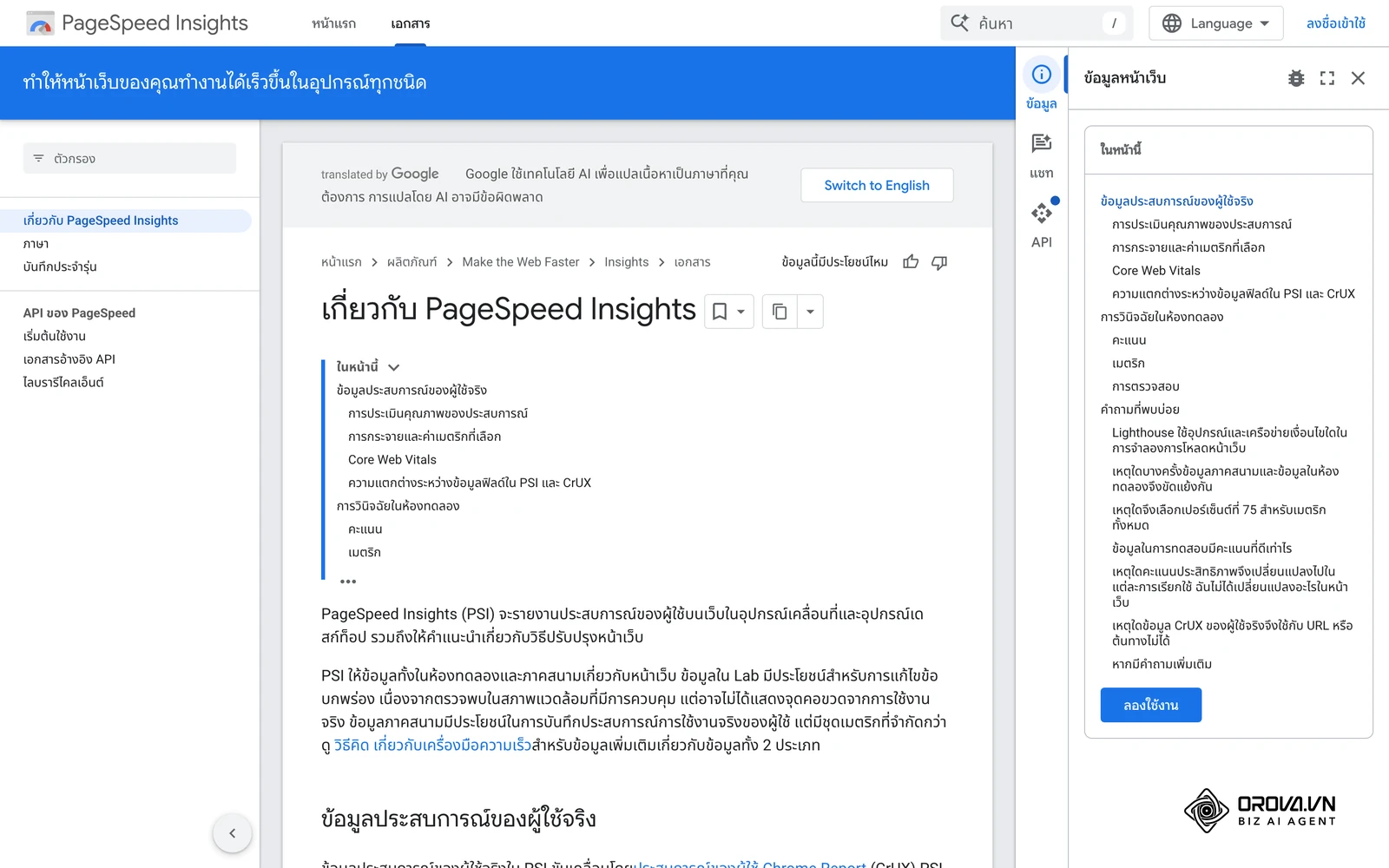
Task: Click Make the Web Faster breadcrumb link
Action: coord(521,262)
